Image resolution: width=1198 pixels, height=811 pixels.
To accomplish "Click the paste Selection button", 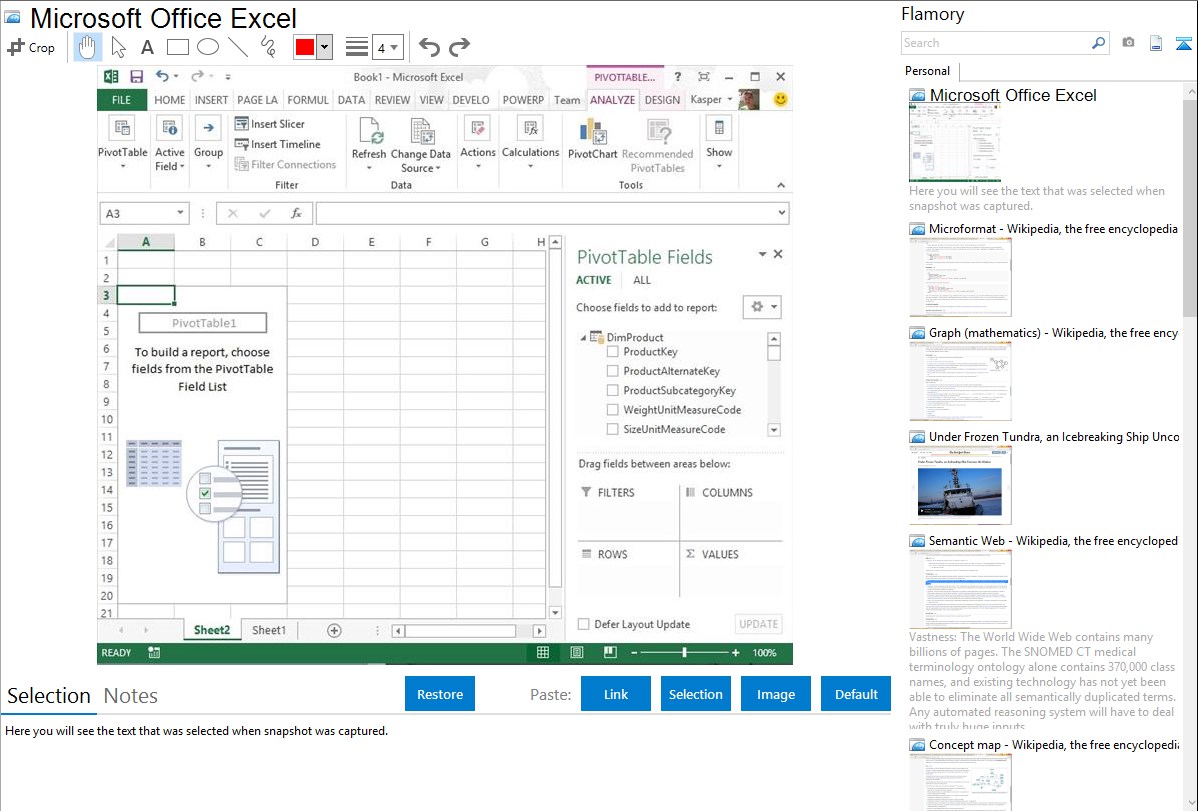I will tap(695, 694).
